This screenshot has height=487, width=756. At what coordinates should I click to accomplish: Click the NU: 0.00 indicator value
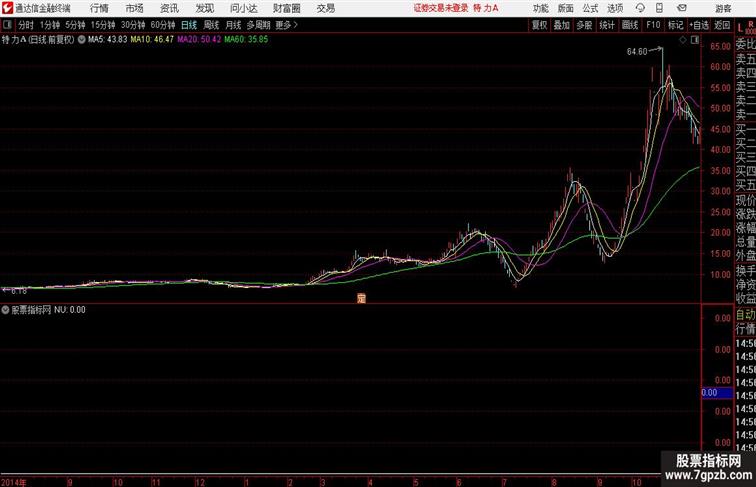pos(69,310)
